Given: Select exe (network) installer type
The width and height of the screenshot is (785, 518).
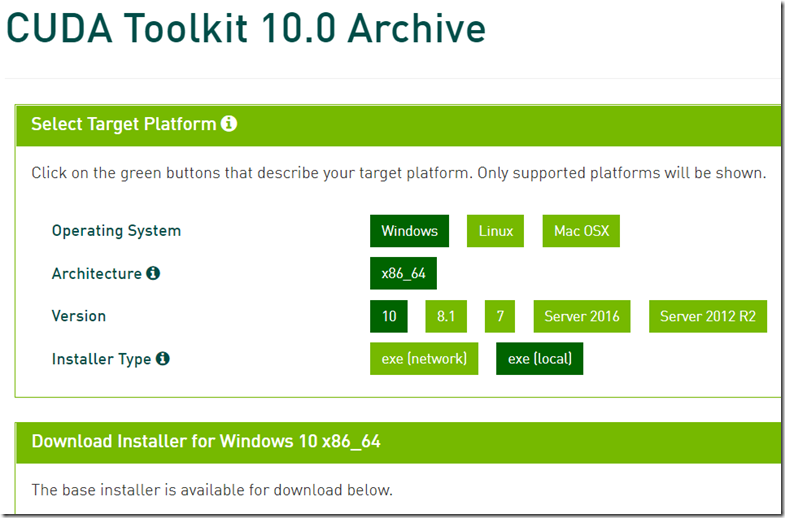Looking at the screenshot, I should tap(424, 358).
